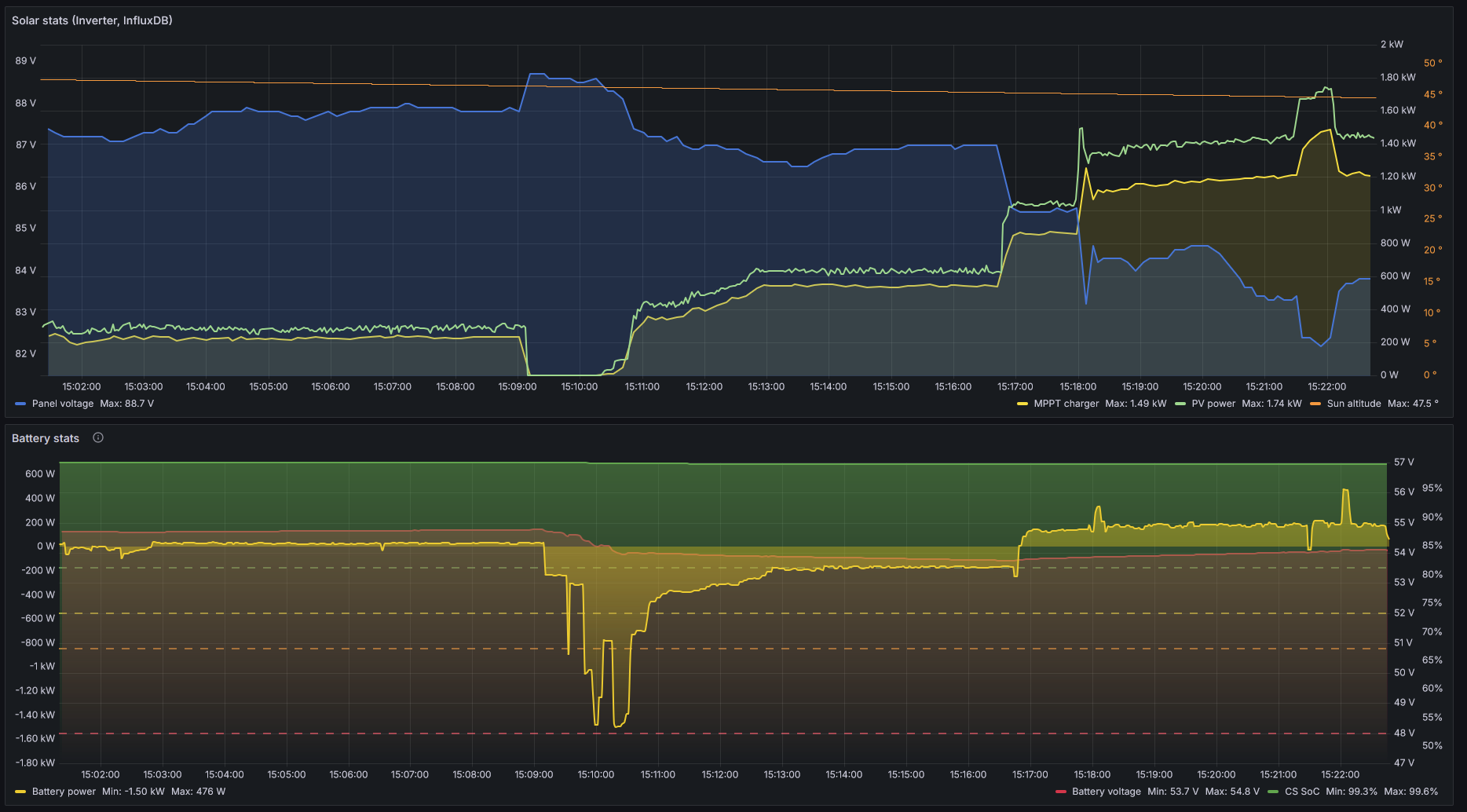Click the blue Panel voltage color swatch

tap(20, 404)
